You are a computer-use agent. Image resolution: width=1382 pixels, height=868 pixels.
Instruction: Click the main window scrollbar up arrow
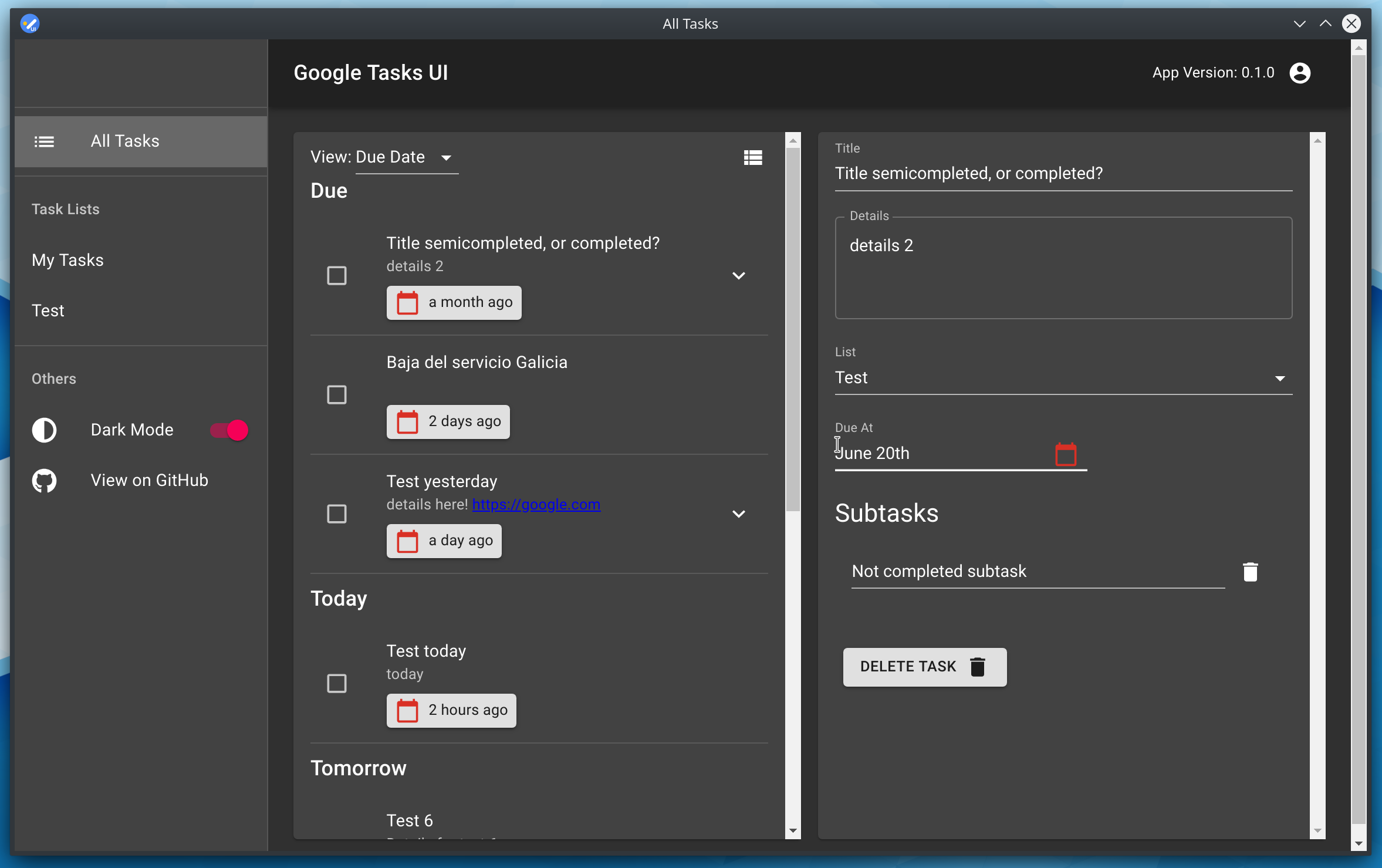(1358, 48)
